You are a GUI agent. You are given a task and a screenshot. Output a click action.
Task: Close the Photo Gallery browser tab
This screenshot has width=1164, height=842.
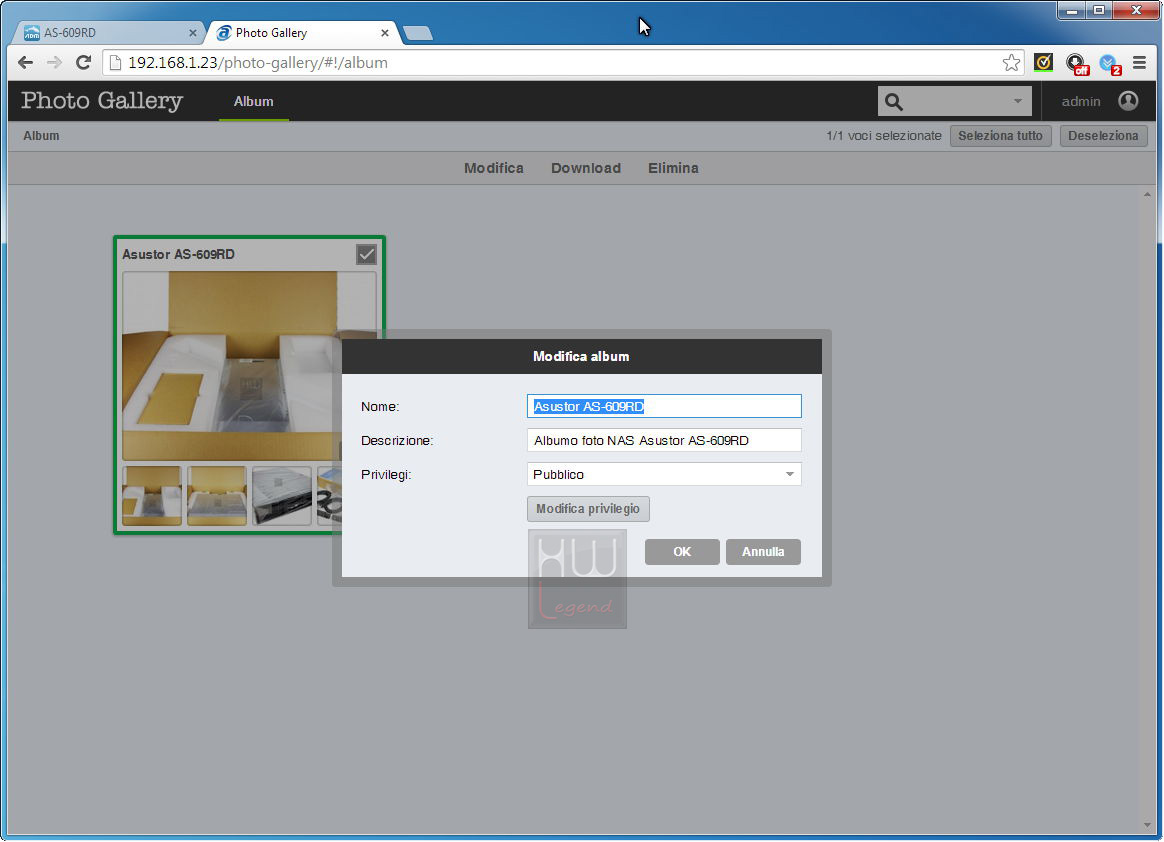[385, 33]
